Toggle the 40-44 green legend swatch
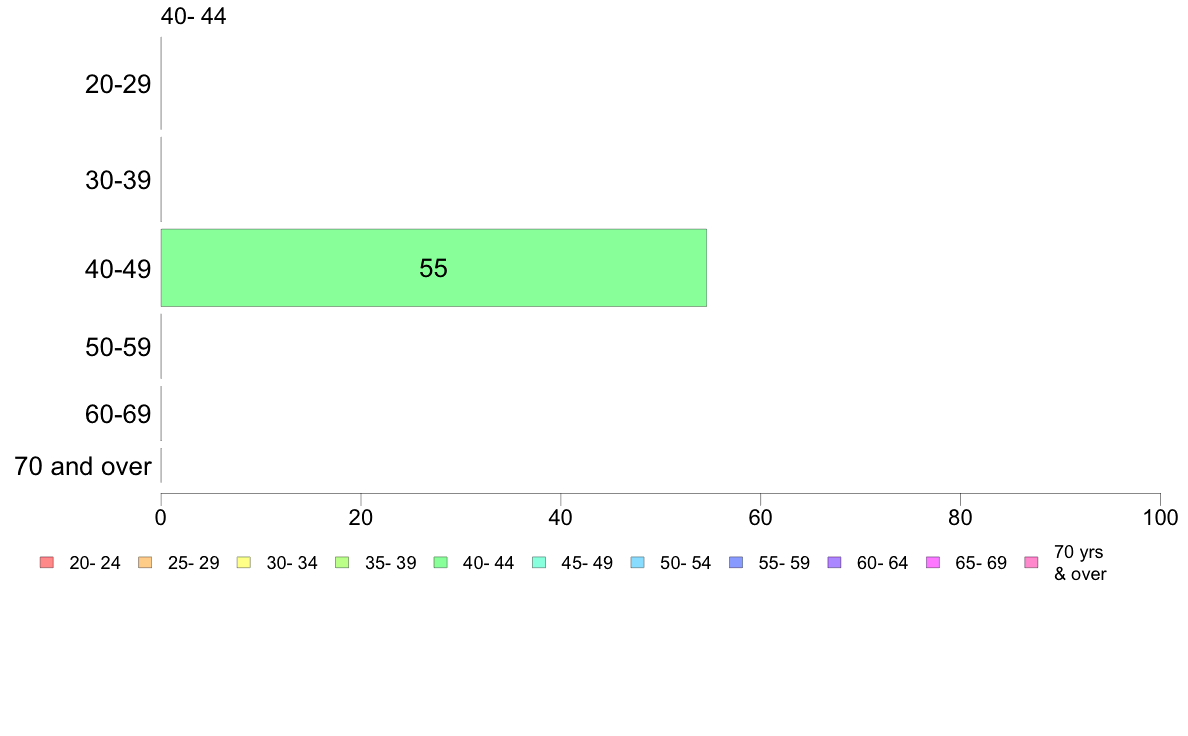 click(441, 562)
